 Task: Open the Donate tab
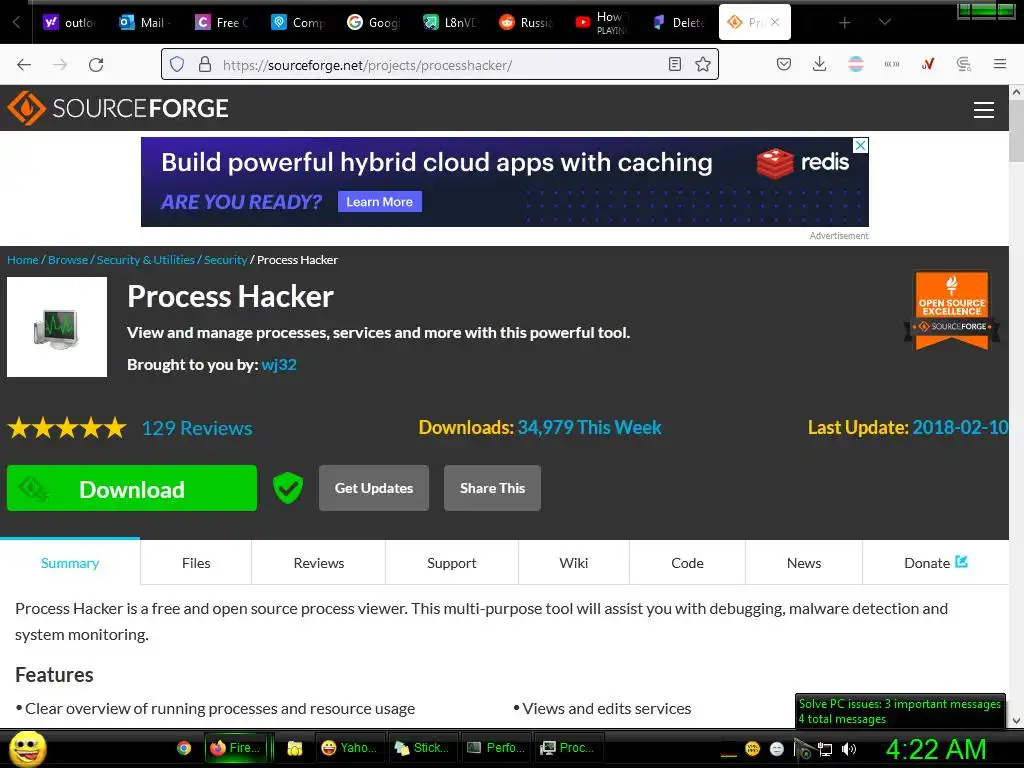pos(936,563)
